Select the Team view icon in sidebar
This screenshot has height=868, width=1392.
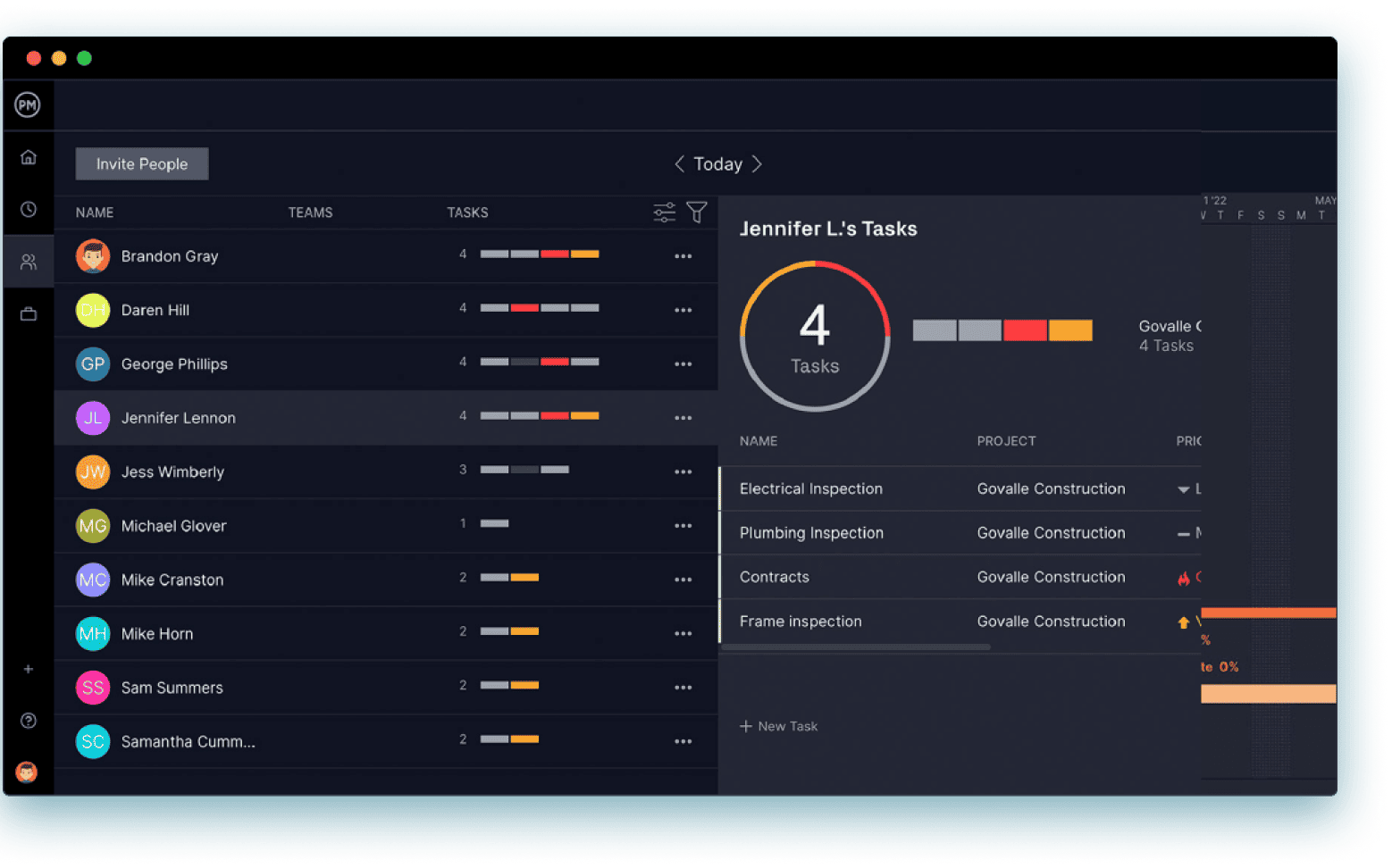(x=28, y=262)
